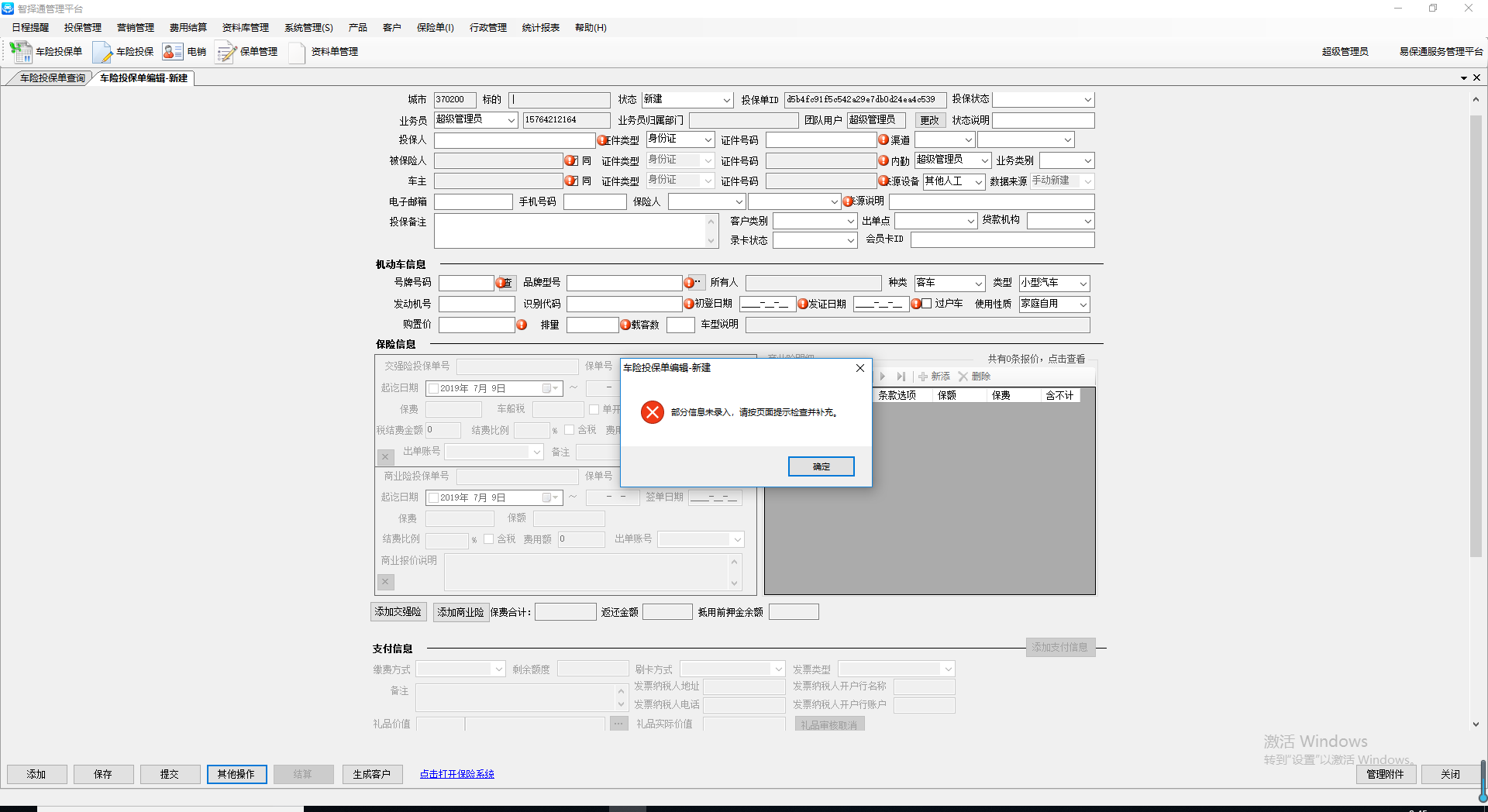Open the 使用性质 dropdown showing 家庭自用
The height and width of the screenshot is (812, 1488).
click(1083, 304)
